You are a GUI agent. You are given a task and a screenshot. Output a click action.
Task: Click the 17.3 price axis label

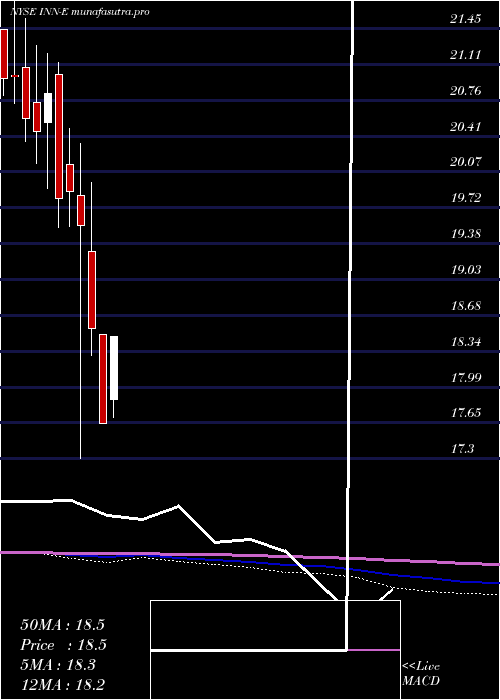tap(462, 449)
